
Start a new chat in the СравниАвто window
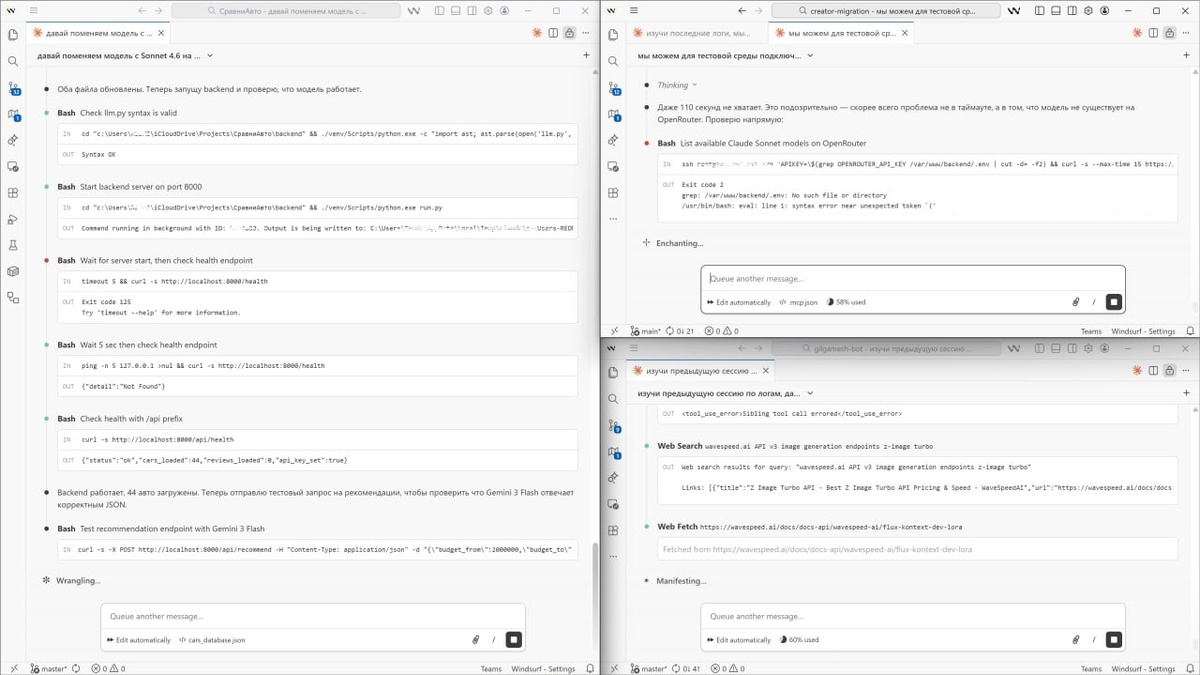(x=586, y=56)
